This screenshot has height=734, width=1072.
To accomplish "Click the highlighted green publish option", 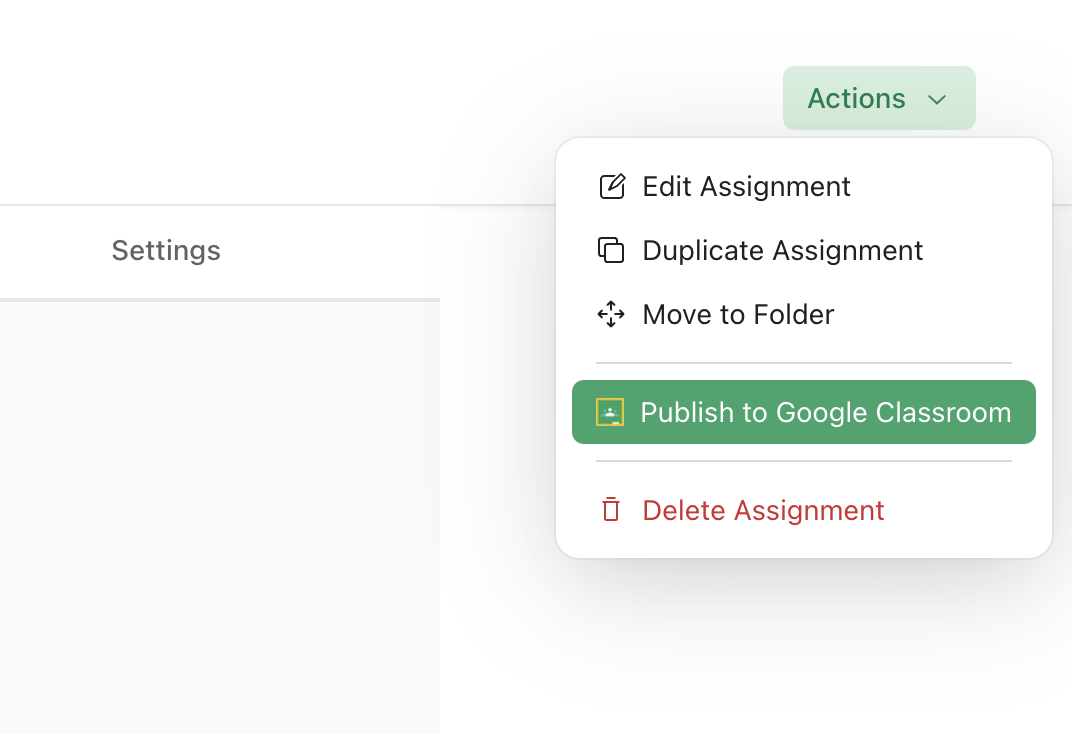I will (826, 412).
